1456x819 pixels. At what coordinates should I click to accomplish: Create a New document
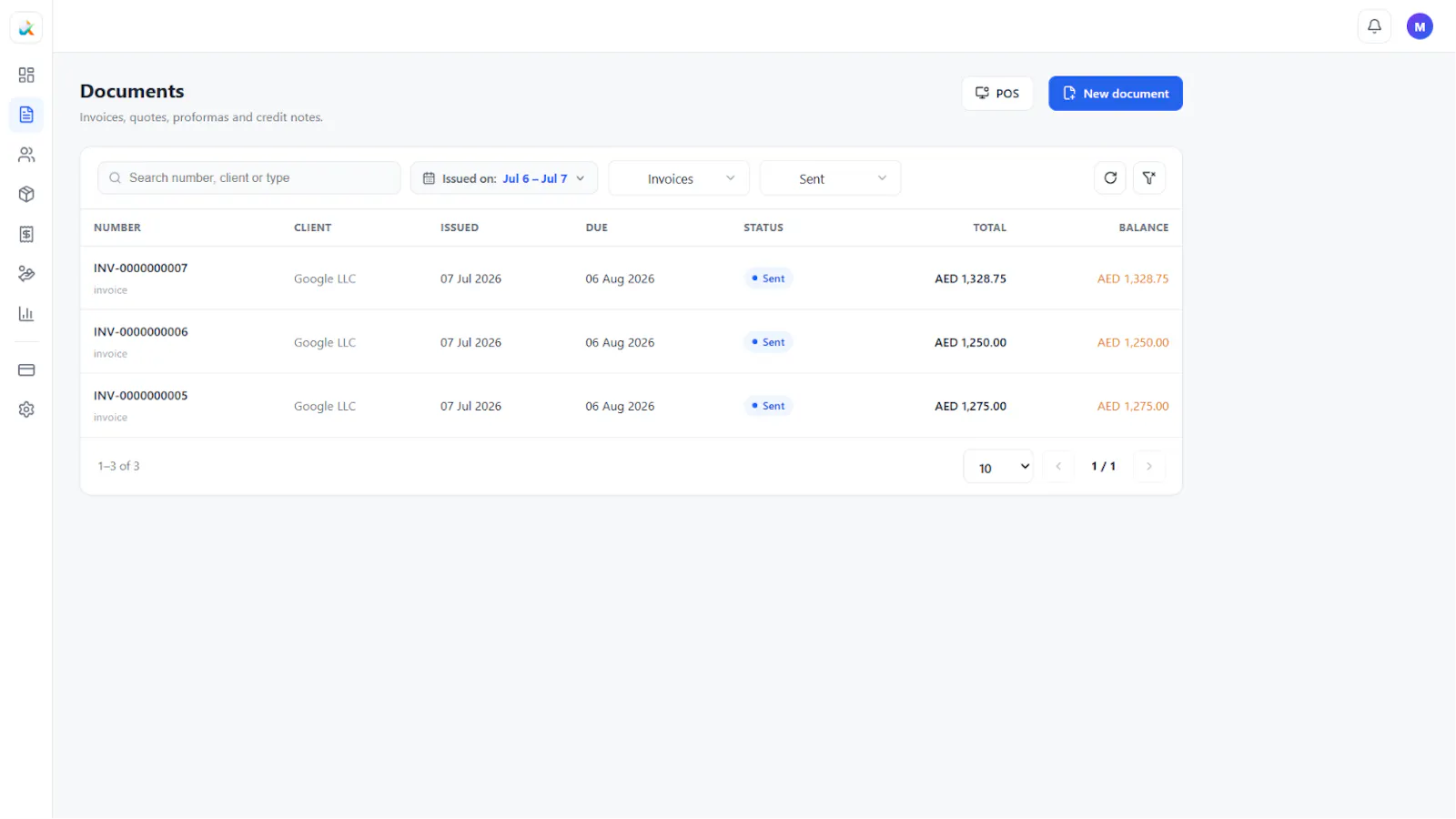pos(1116,93)
